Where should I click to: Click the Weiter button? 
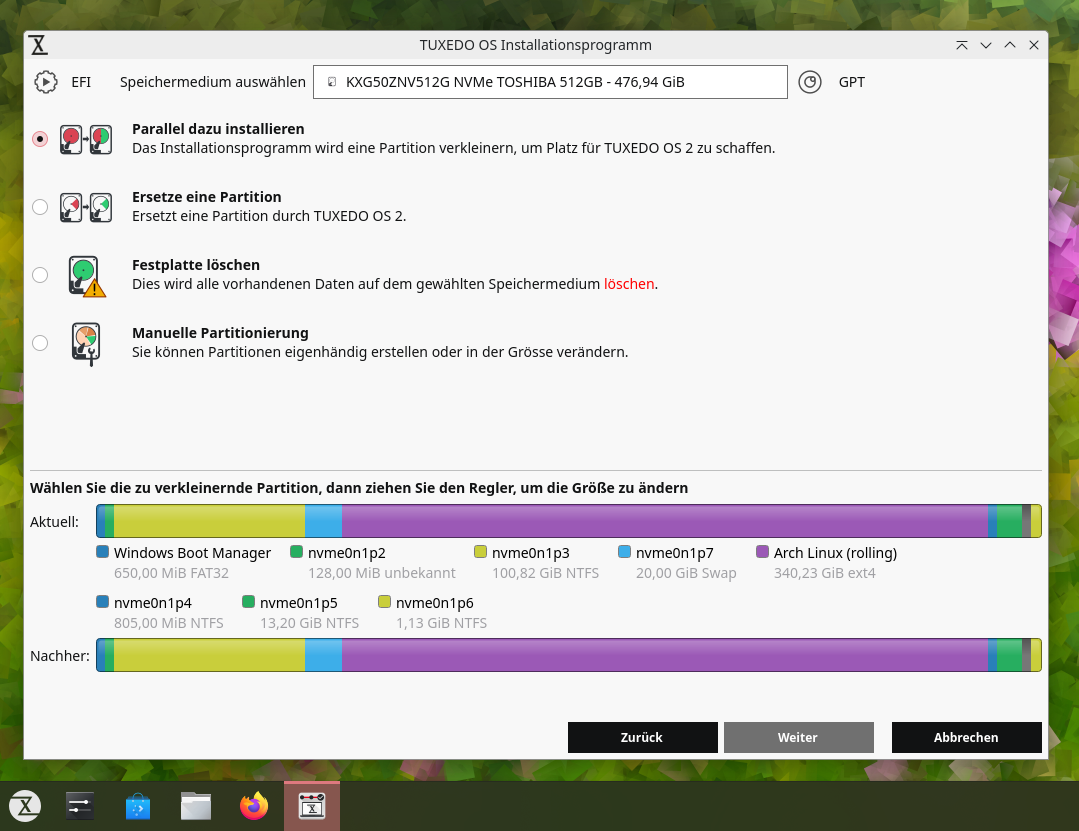click(x=798, y=737)
